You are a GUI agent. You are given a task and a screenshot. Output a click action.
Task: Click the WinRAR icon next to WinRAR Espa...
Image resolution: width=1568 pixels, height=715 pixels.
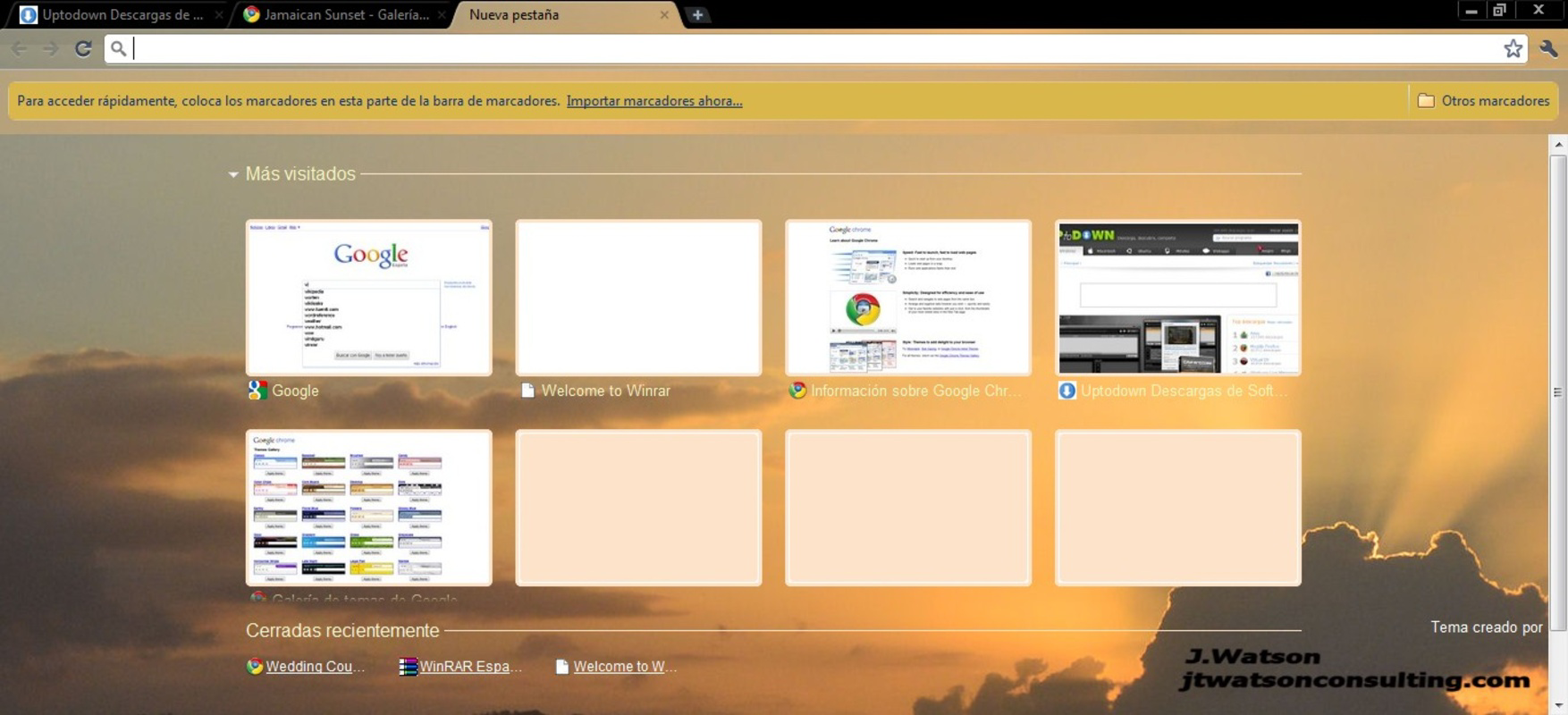tap(408, 666)
